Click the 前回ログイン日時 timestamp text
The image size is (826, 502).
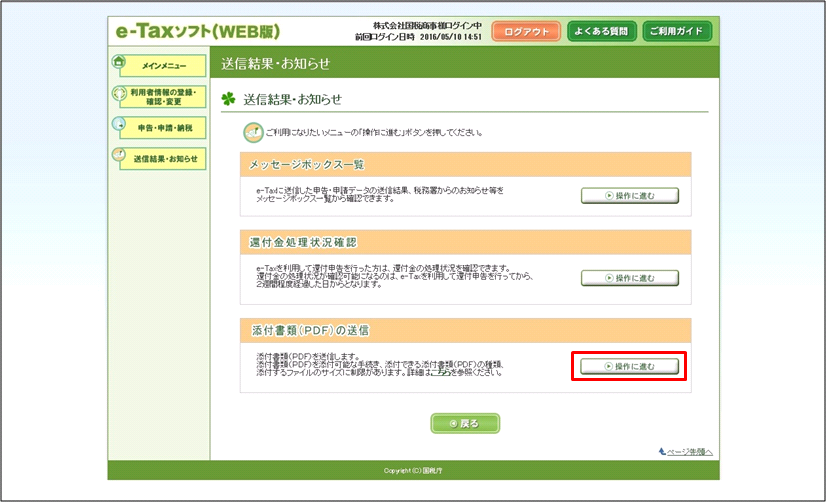418,37
